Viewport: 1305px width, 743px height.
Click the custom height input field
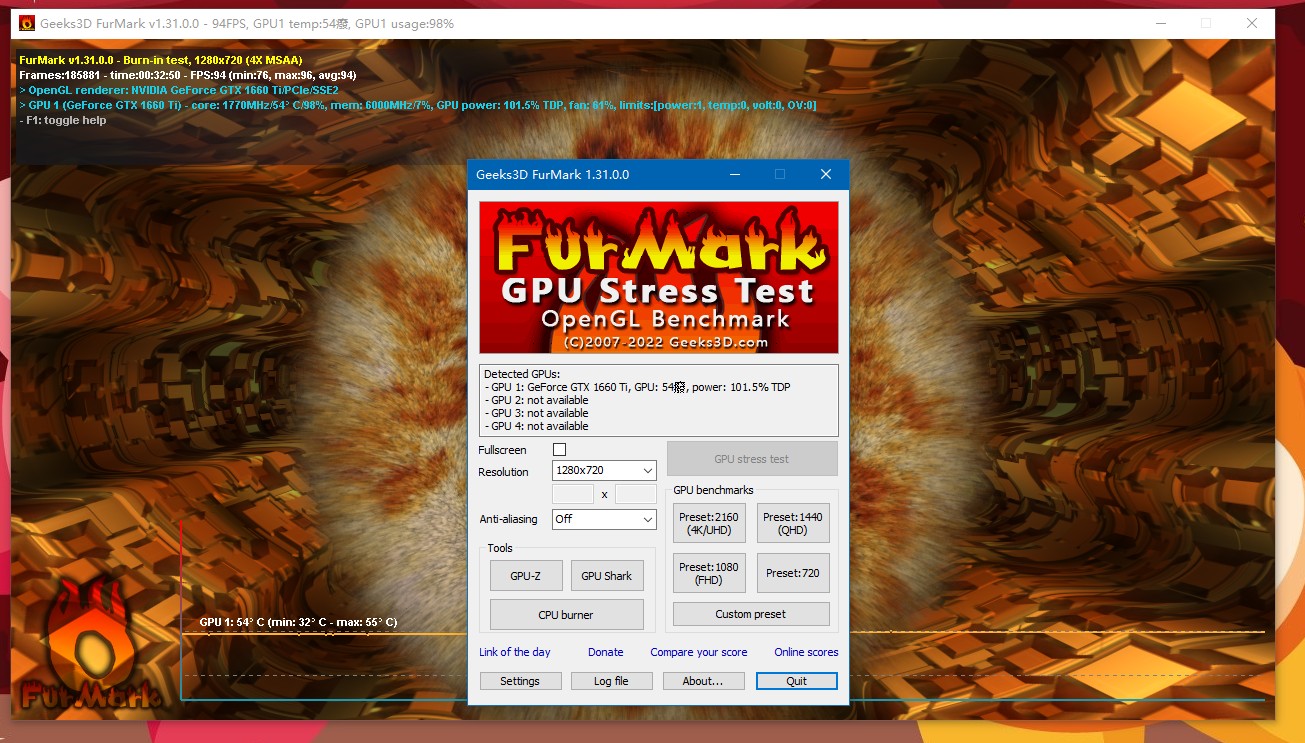click(636, 494)
